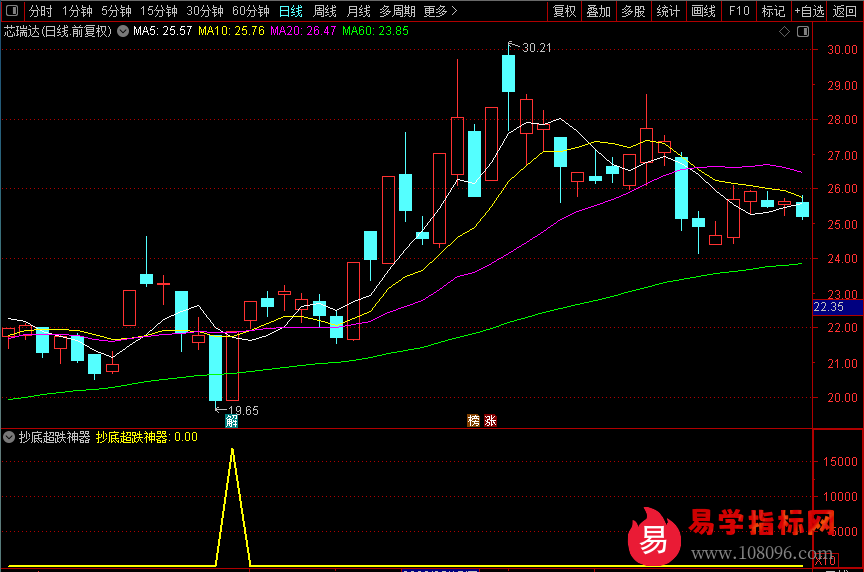
Task: Expand the MA indicator dropdown arrow
Action: click(123, 31)
